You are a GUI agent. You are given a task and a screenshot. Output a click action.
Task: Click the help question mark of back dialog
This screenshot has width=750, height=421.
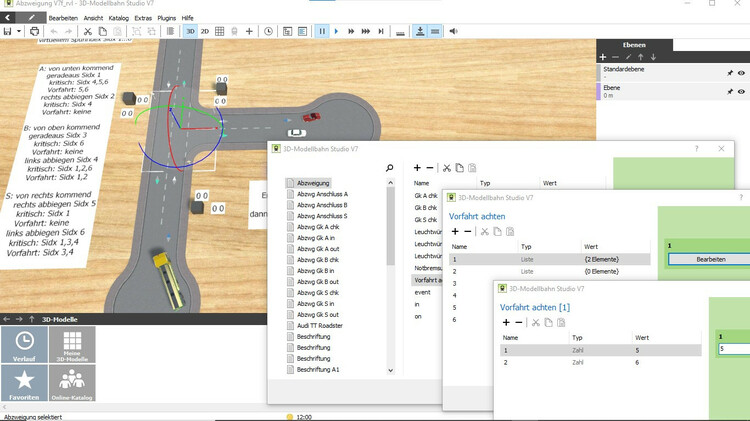click(697, 149)
